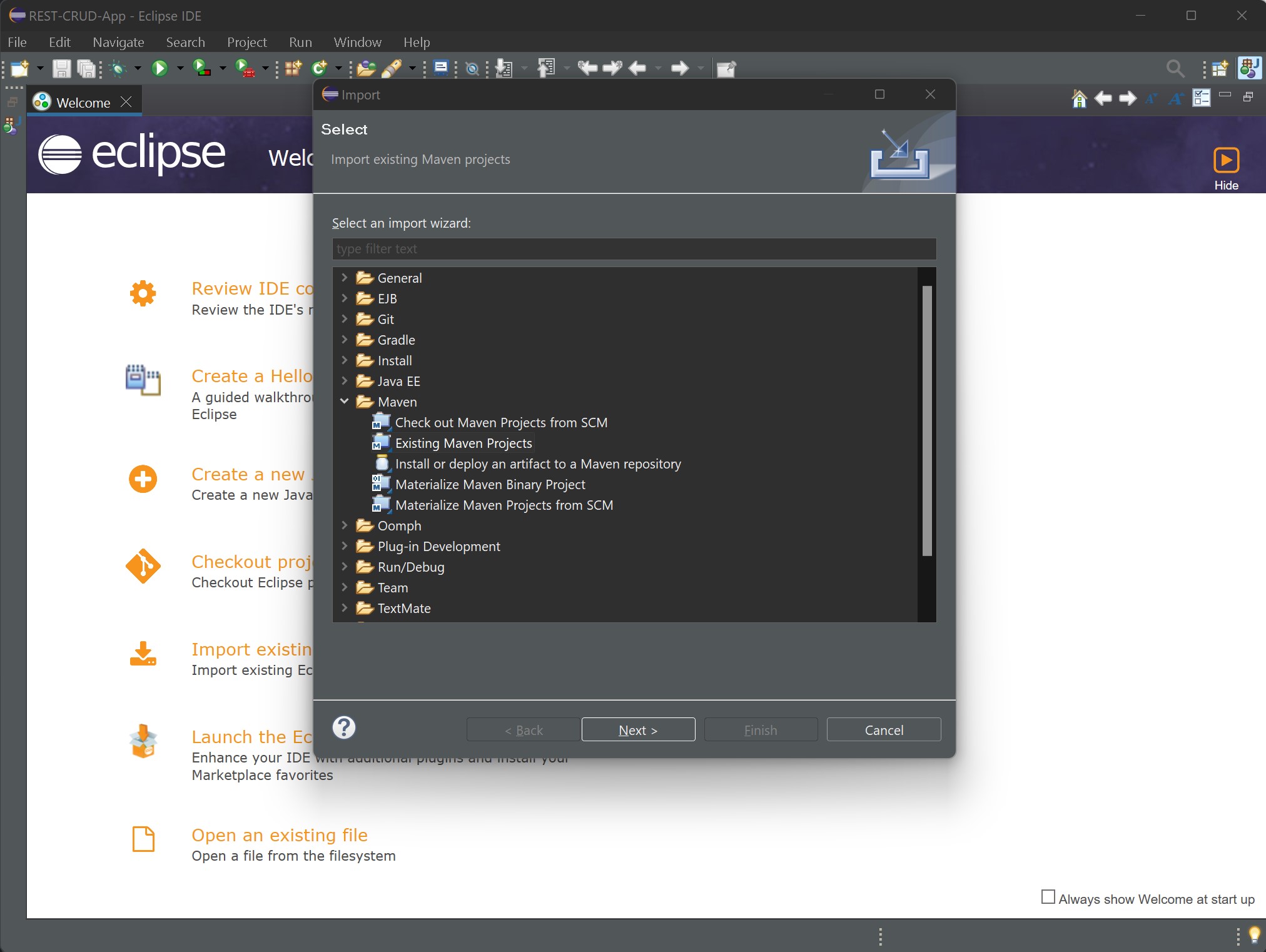Click the magnifier Search icon at top right
Viewport: 1266px width, 952px height.
tap(1175, 69)
